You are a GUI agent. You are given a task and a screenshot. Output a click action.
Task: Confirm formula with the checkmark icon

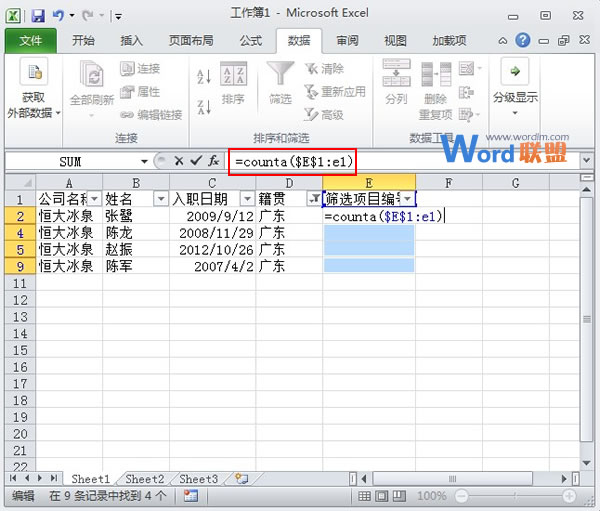pos(196,161)
